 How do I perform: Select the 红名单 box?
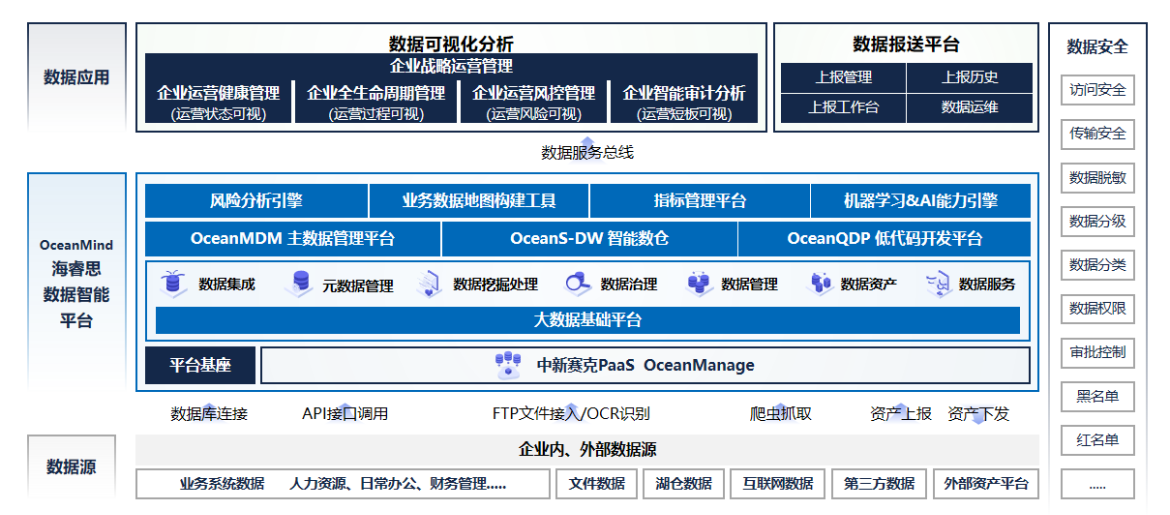[x=1097, y=440]
